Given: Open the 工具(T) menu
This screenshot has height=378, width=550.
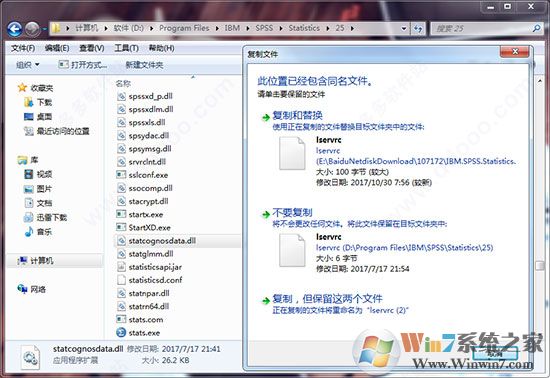Looking at the screenshot, I should 126,48.
